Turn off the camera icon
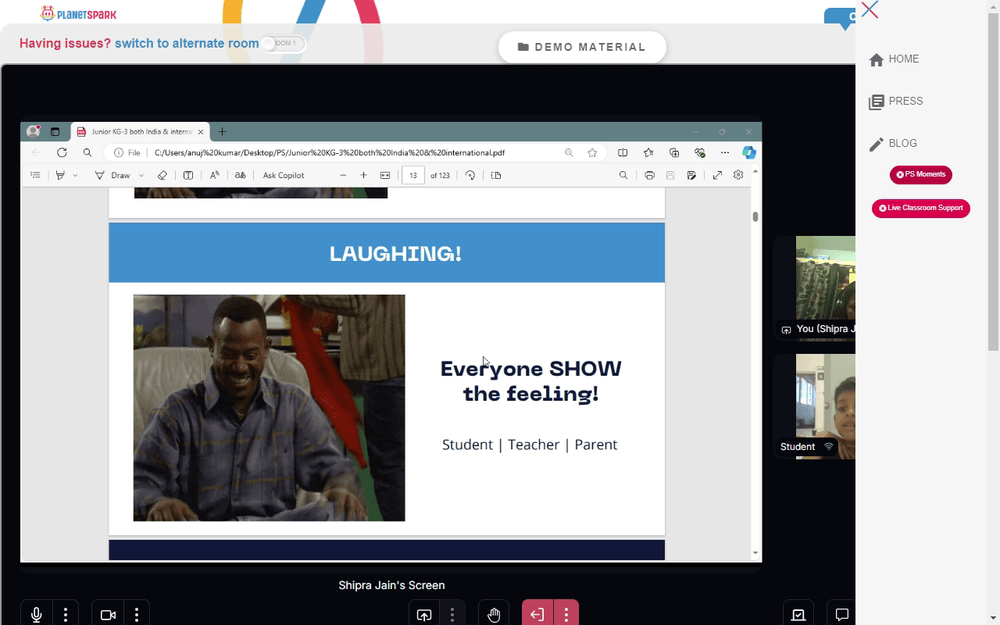 108,614
